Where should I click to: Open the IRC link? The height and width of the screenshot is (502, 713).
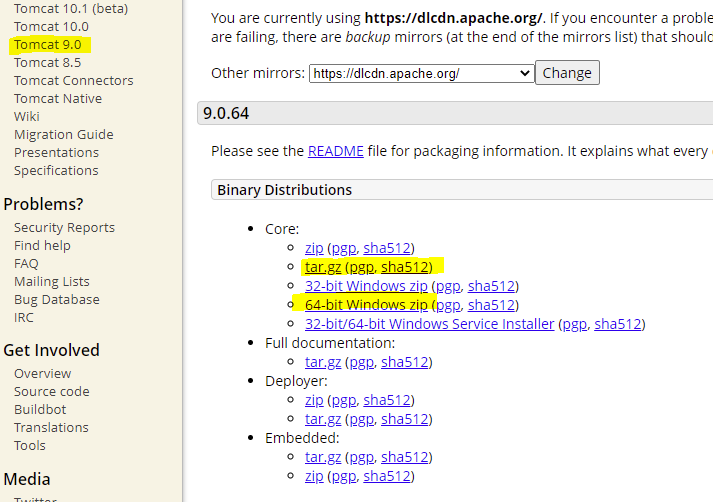[x=24, y=317]
